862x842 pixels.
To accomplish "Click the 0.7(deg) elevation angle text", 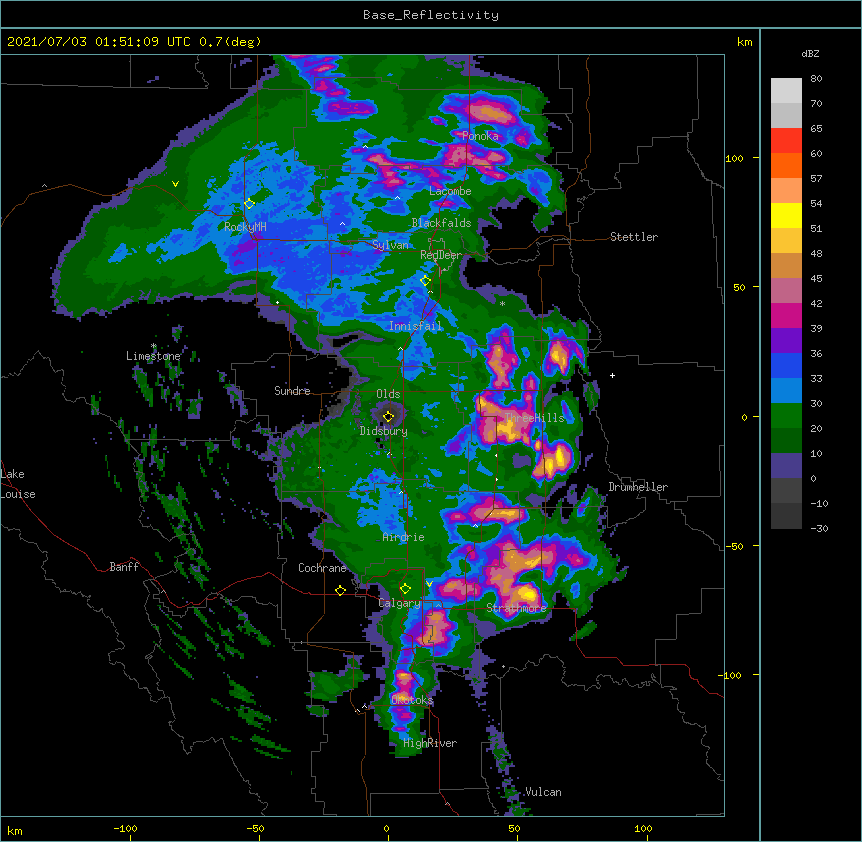I will coord(230,42).
